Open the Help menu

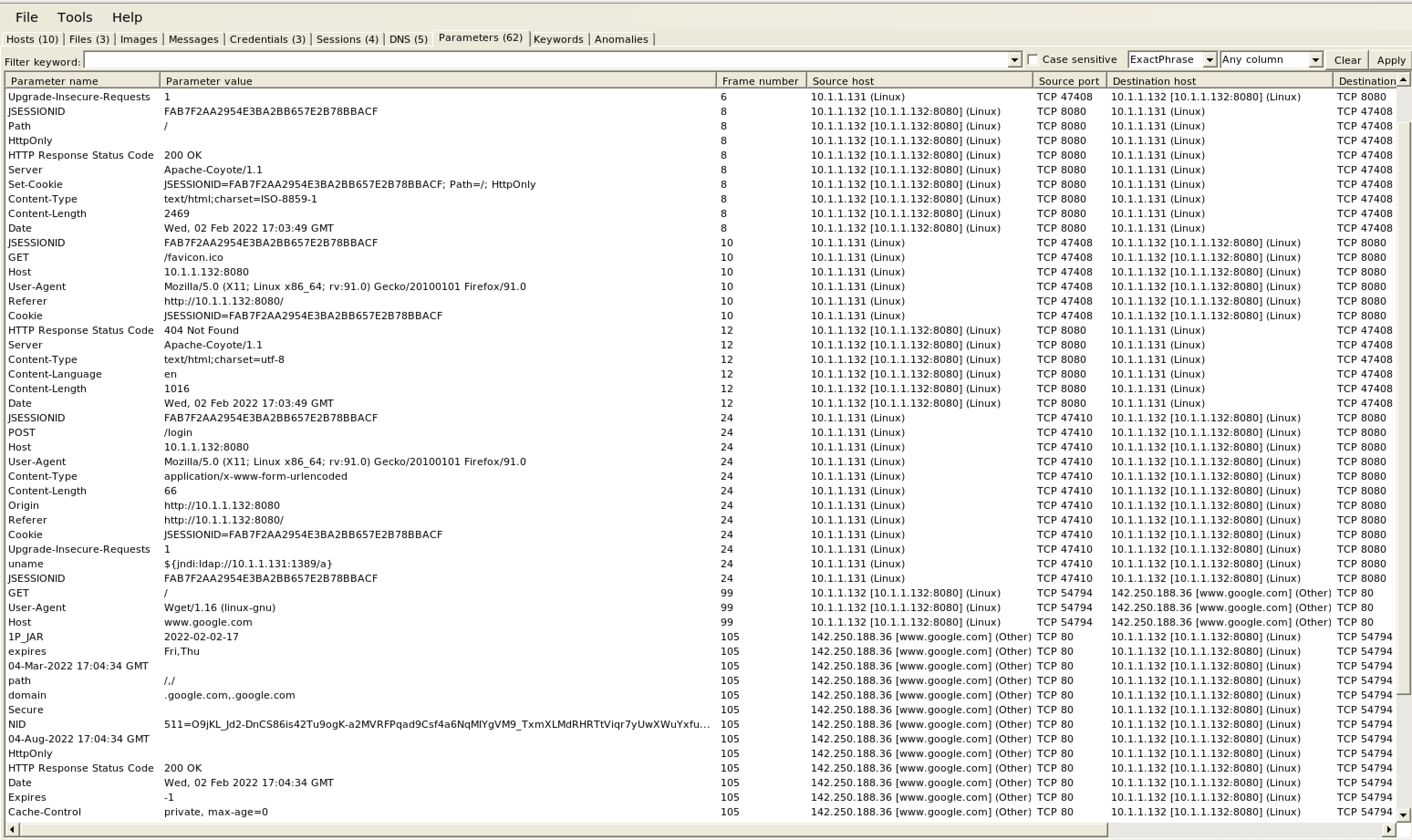pos(127,17)
